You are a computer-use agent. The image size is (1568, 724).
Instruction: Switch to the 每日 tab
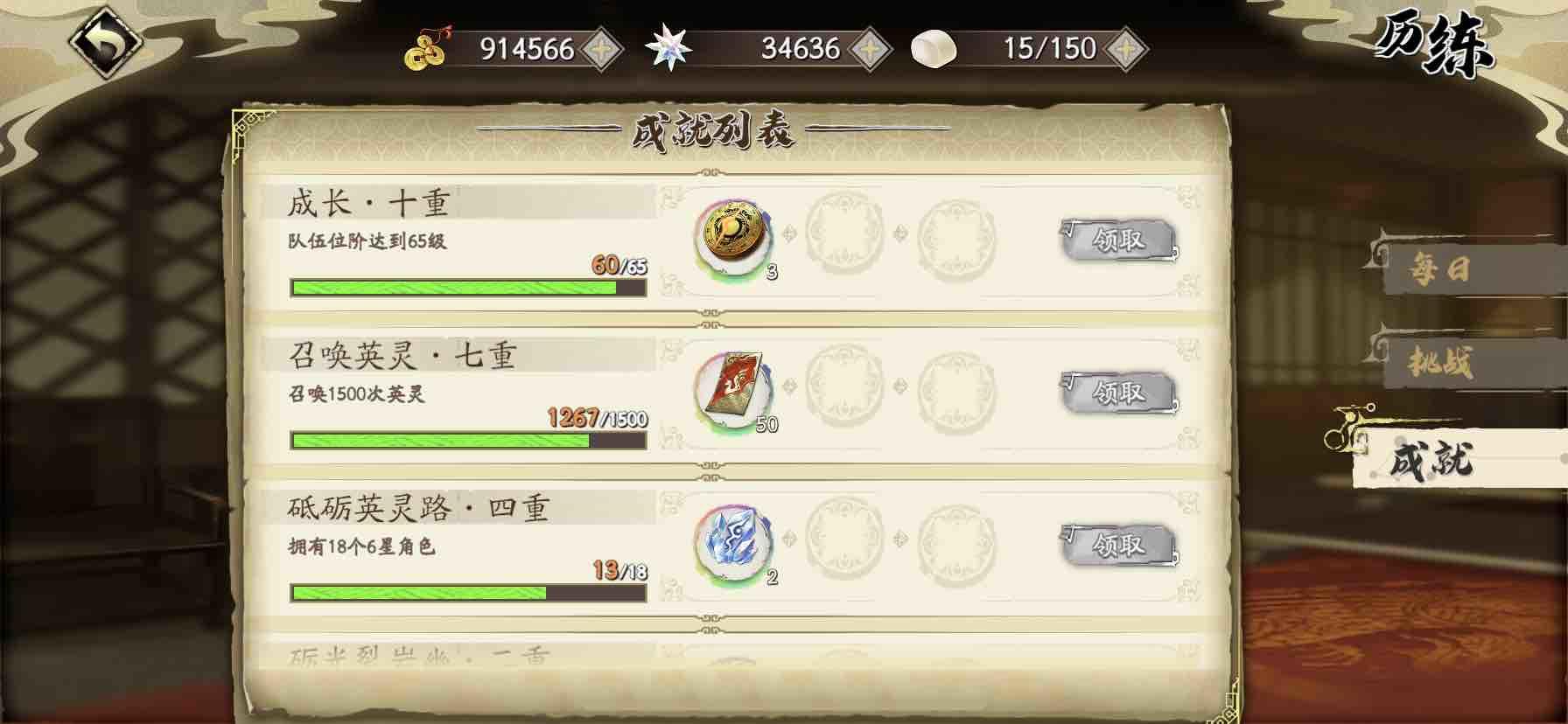click(1468, 268)
